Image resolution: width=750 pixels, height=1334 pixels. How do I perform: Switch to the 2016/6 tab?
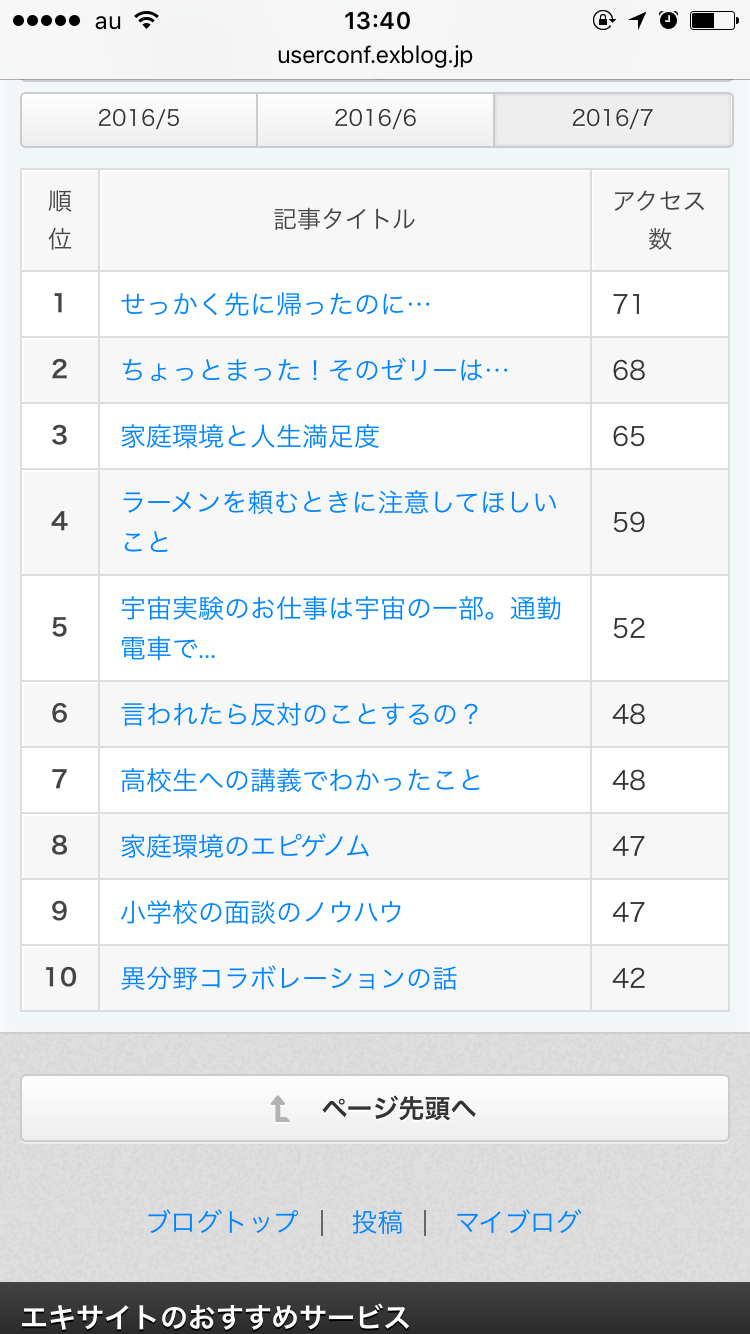coord(375,119)
